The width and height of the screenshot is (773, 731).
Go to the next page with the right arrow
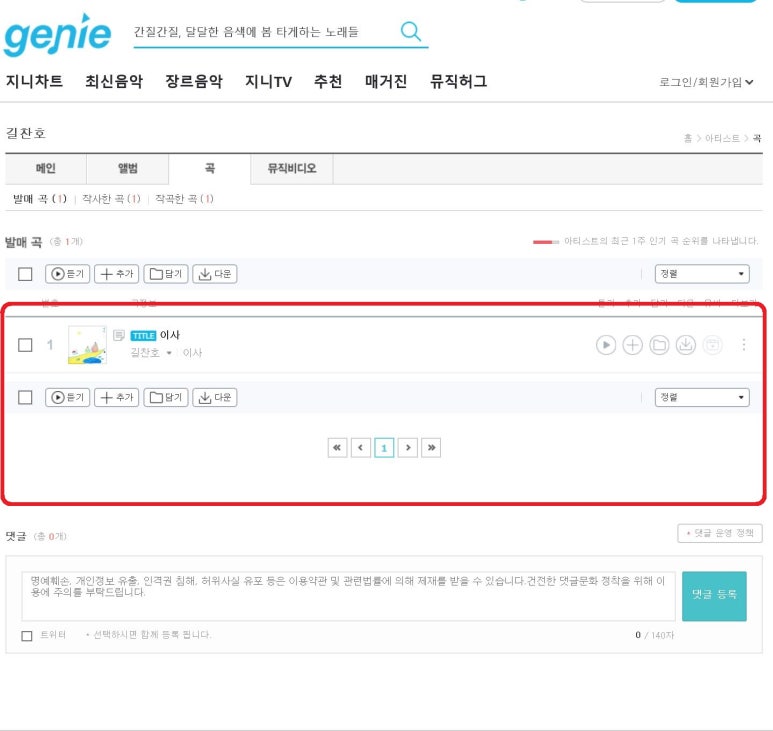[x=408, y=448]
